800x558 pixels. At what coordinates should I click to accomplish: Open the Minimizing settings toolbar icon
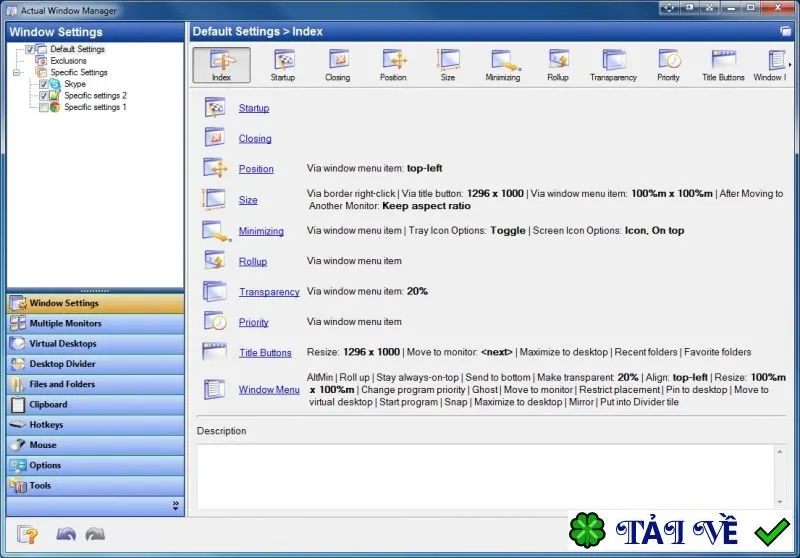click(503, 65)
